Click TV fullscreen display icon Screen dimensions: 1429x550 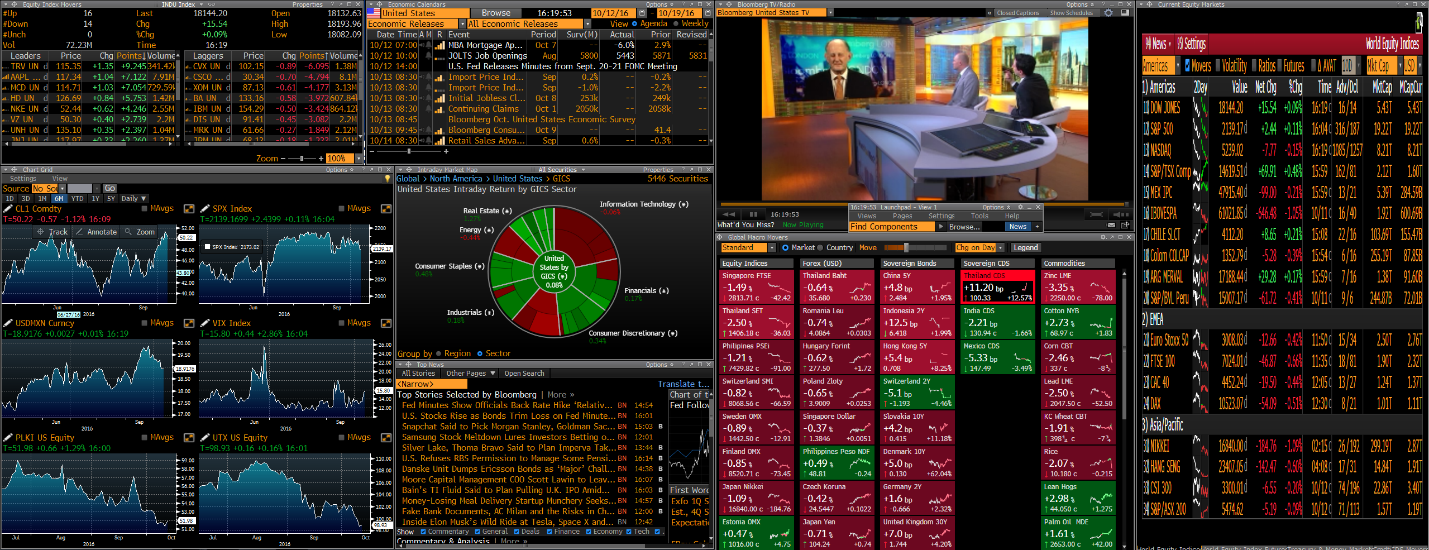(1126, 13)
